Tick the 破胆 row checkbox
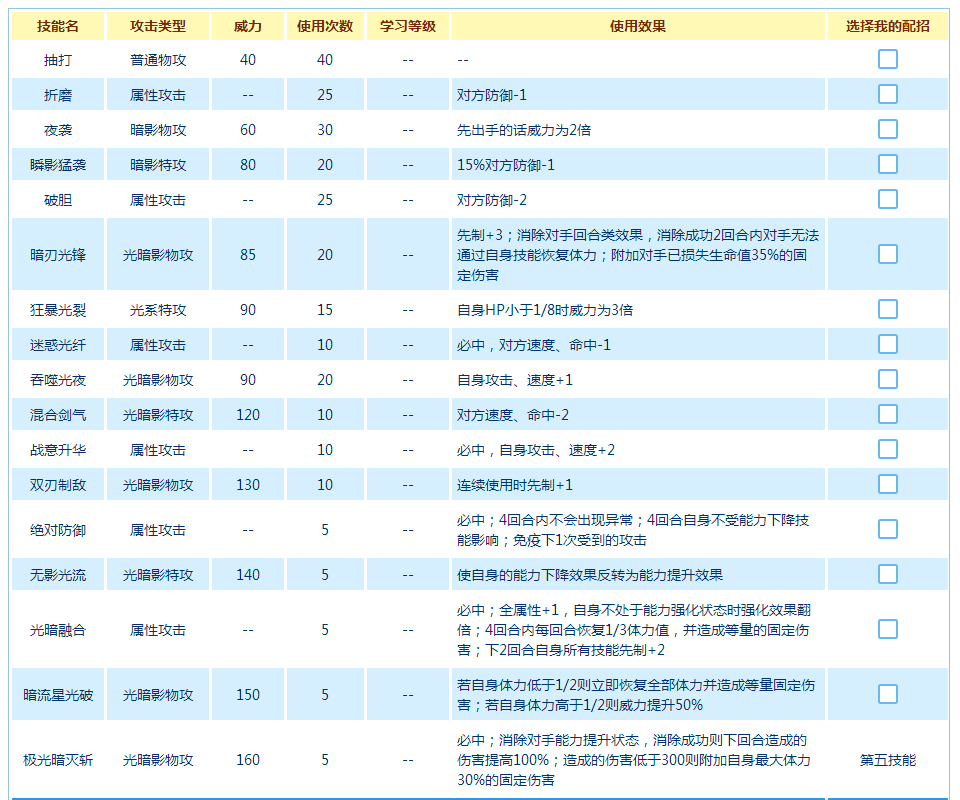Screen dimensions: 960x800 click(887, 199)
